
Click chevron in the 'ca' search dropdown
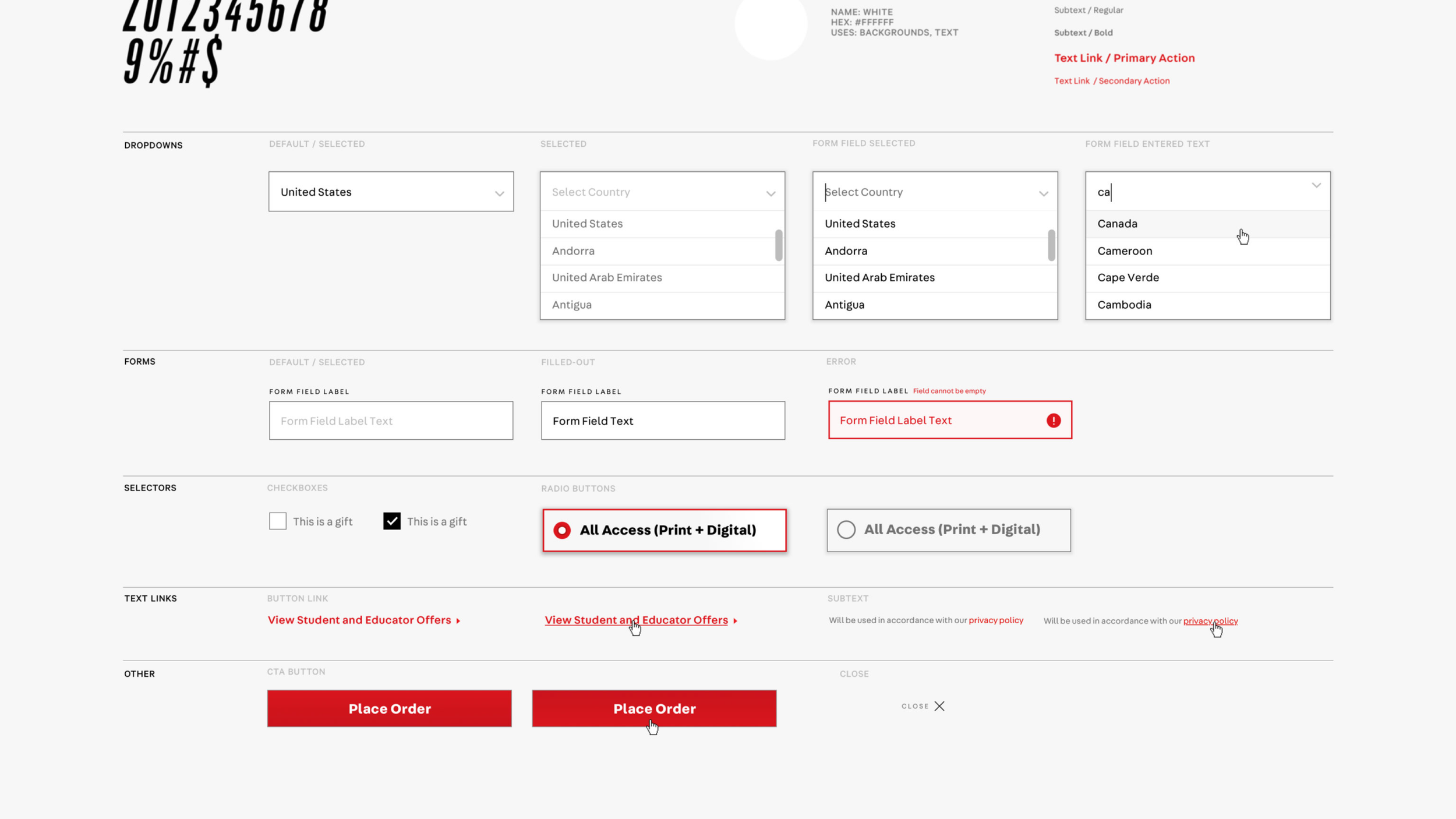coord(1316,186)
